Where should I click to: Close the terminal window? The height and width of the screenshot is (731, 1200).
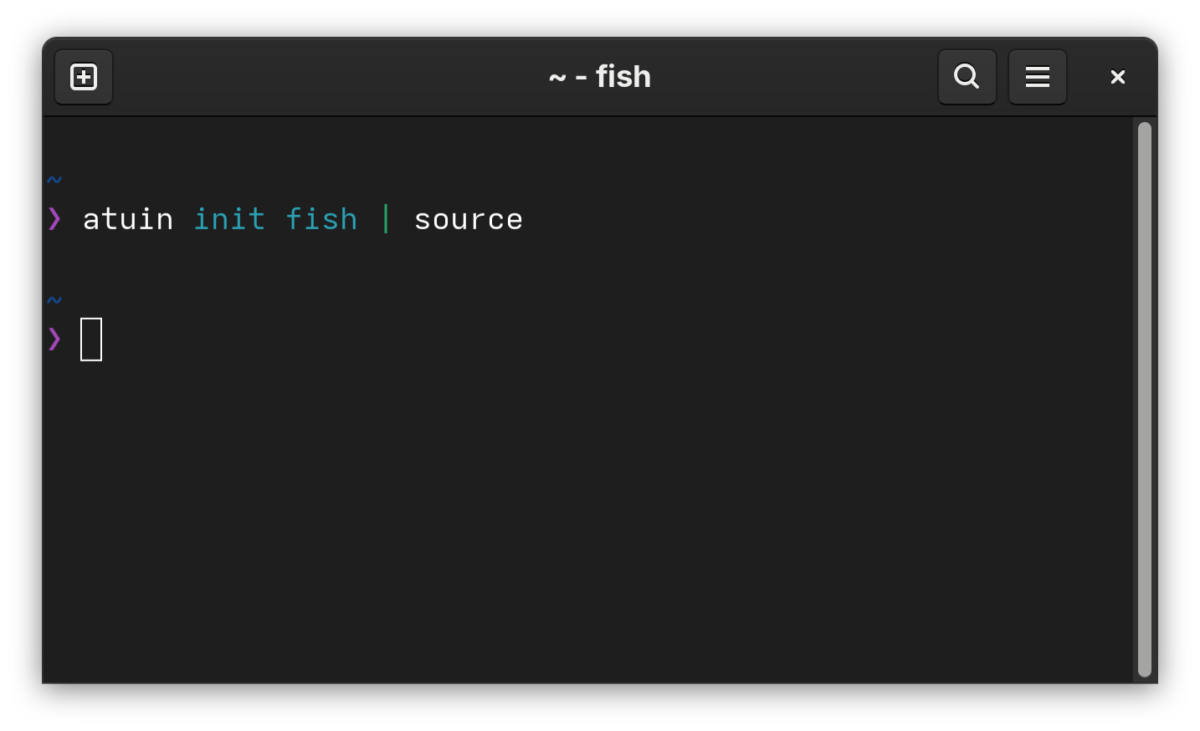click(1118, 77)
